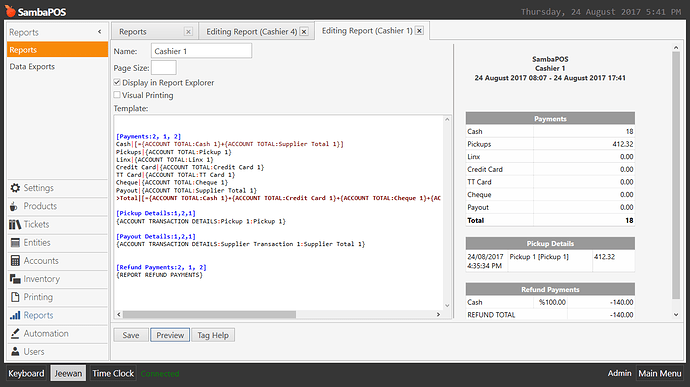
Task: Click {REPORT REFUND PAYMENTS} template line
Action: 159,275
